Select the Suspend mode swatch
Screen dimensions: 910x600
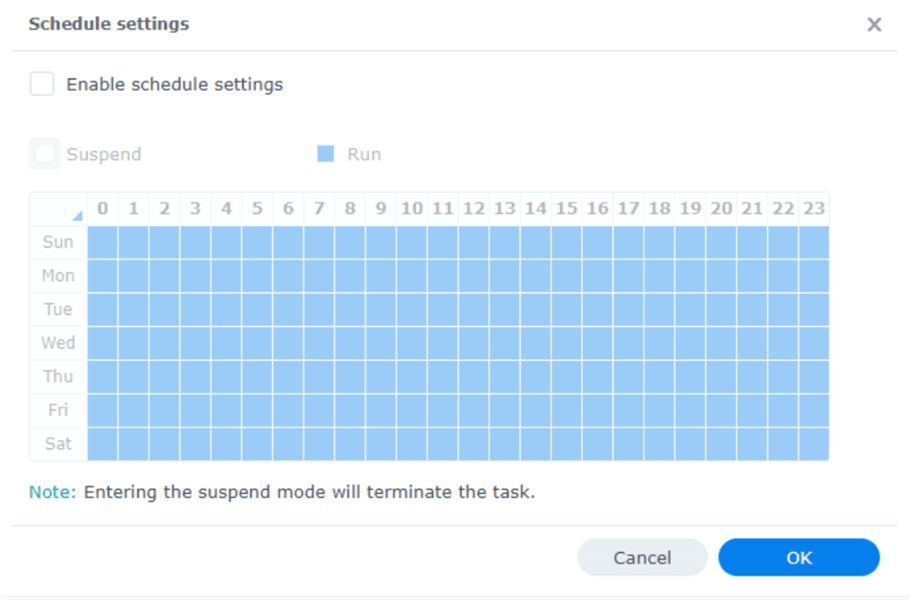[44, 154]
